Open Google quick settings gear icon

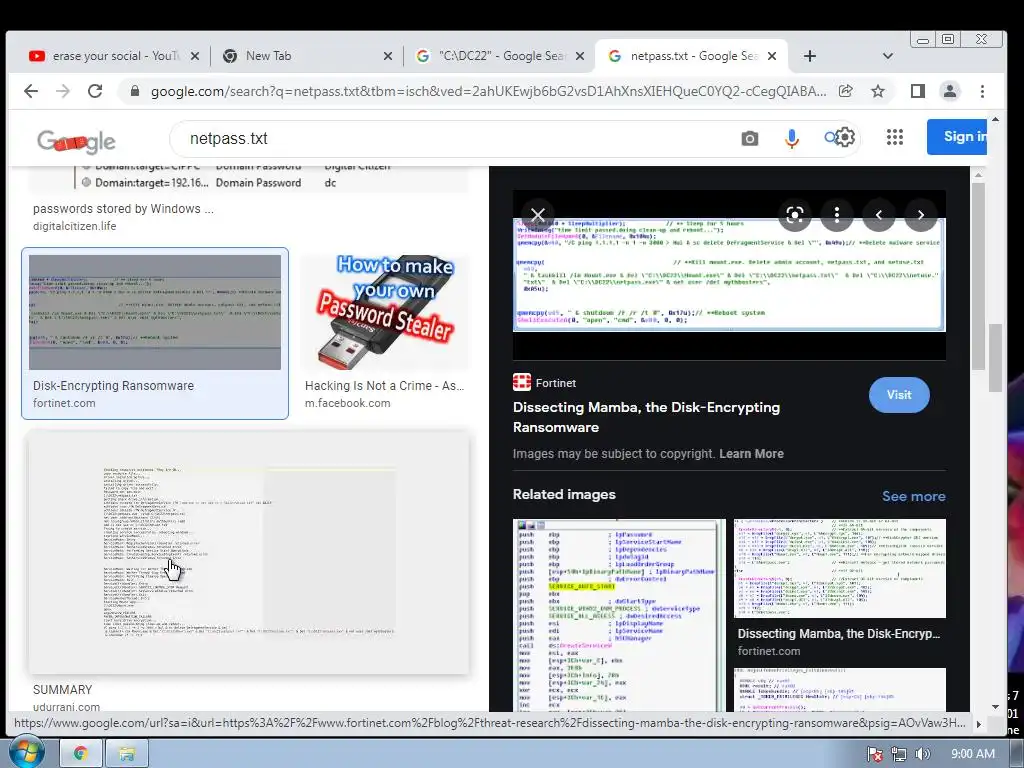click(x=844, y=137)
